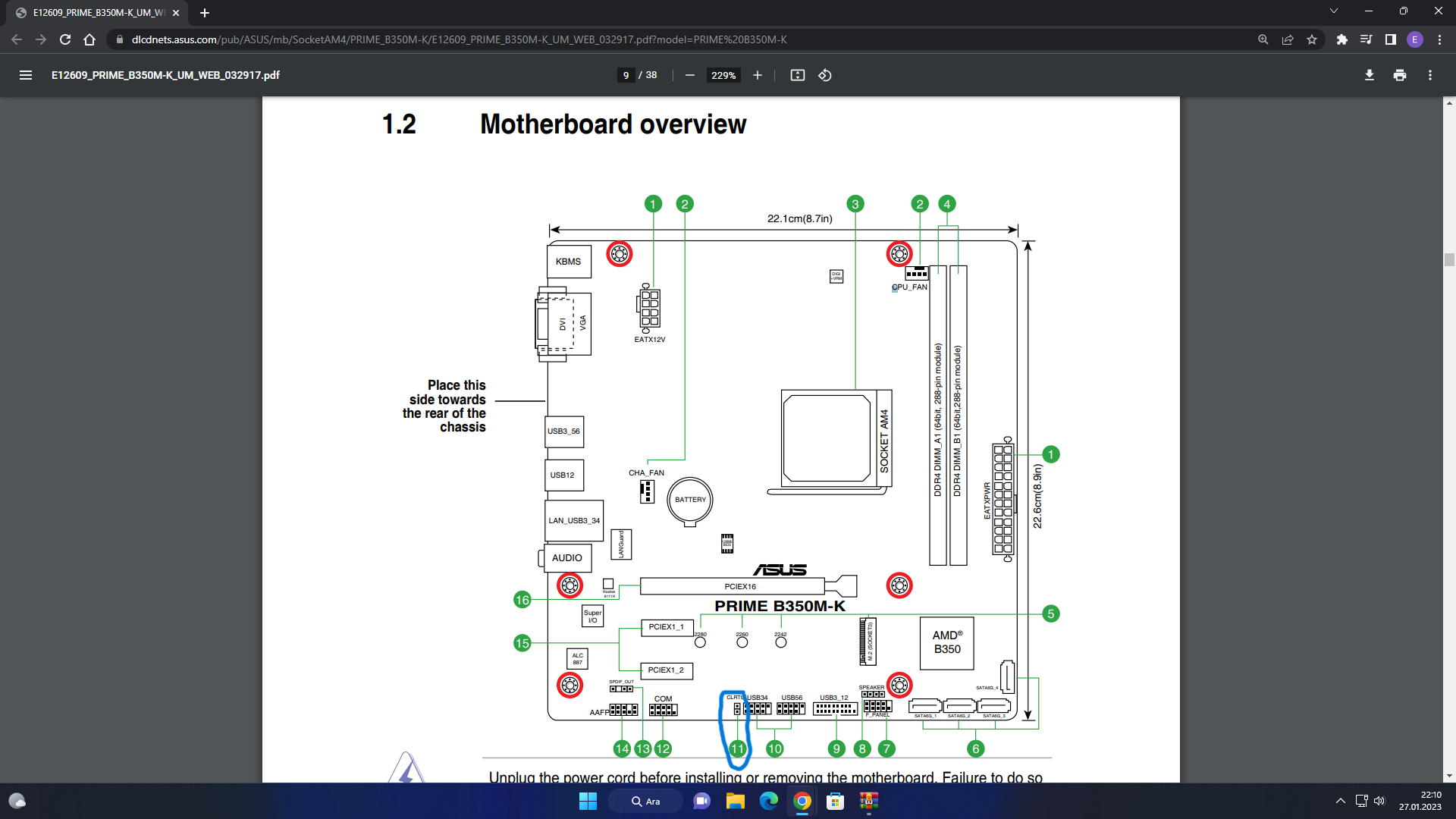Click the zoom in plus button
The image size is (1456, 819).
tap(757, 75)
